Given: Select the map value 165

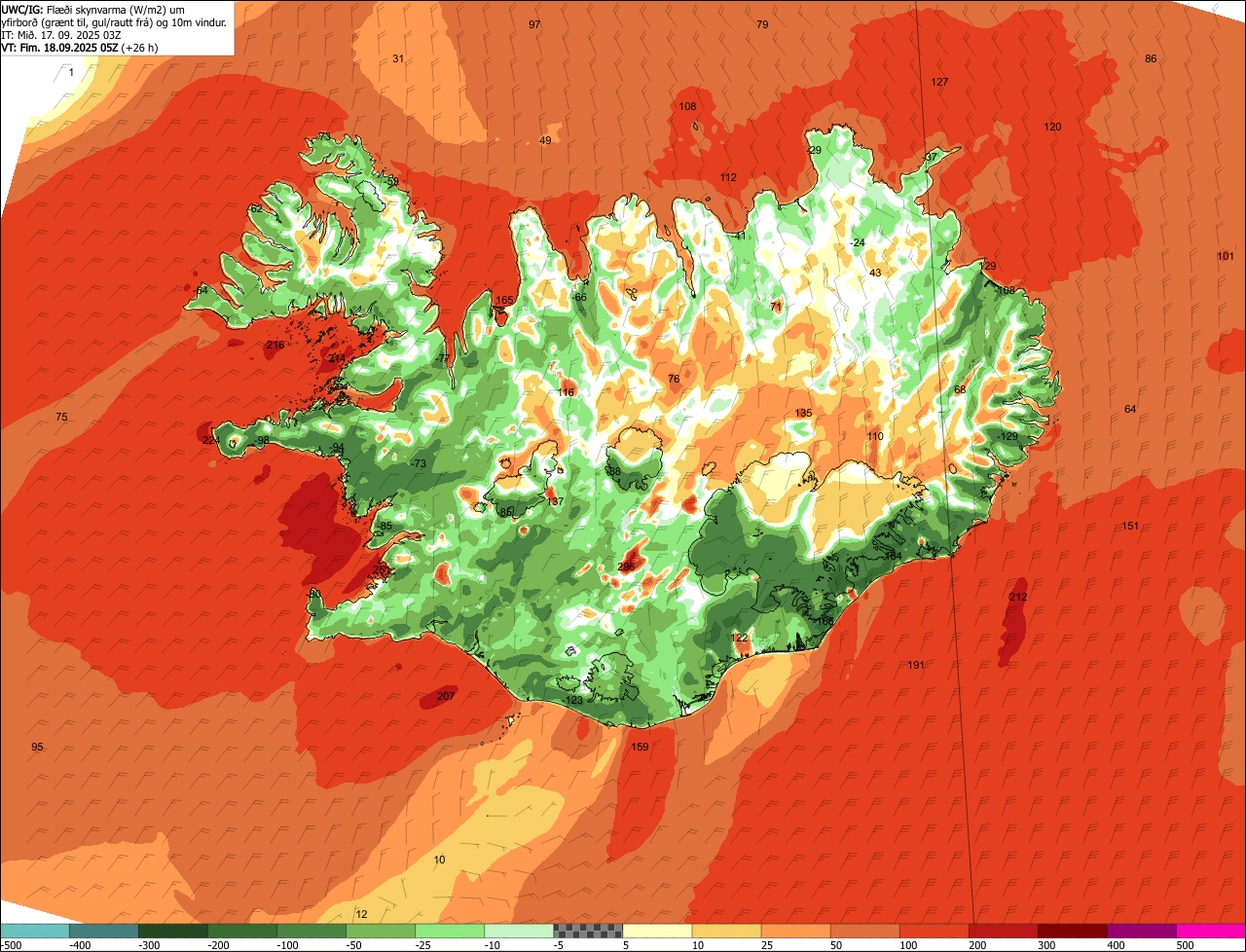Looking at the screenshot, I should pos(504,301).
